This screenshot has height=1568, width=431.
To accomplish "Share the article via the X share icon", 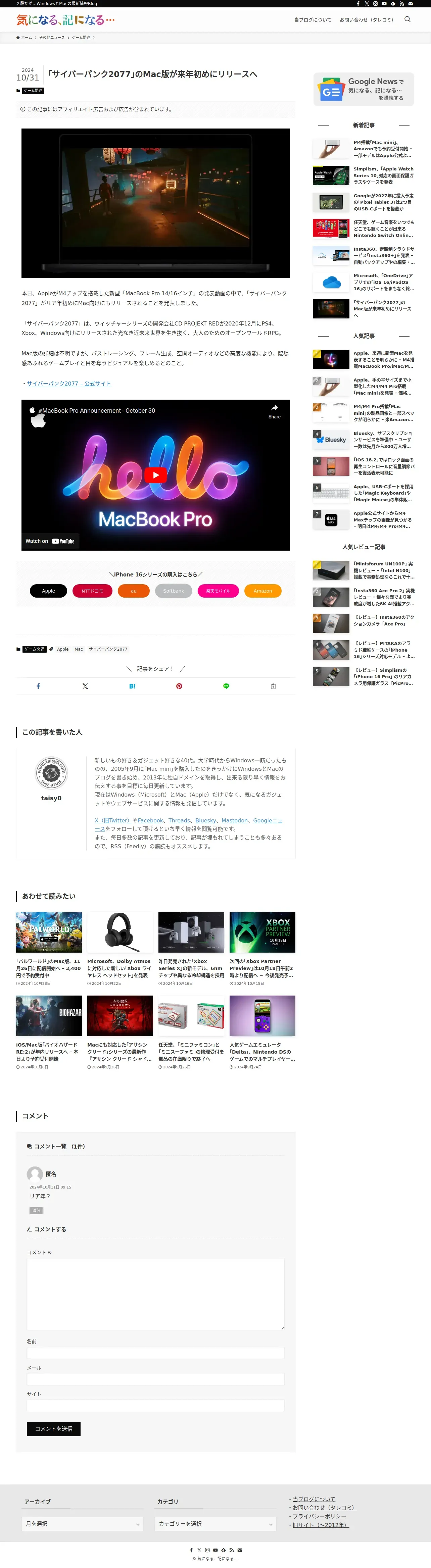I will click(85, 686).
